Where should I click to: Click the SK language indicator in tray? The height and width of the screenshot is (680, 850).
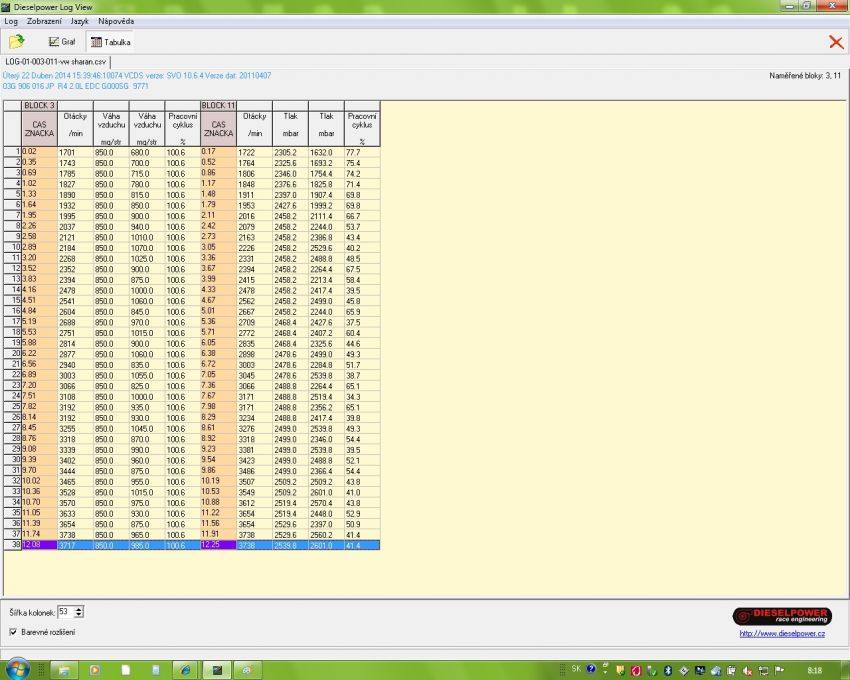[576, 669]
